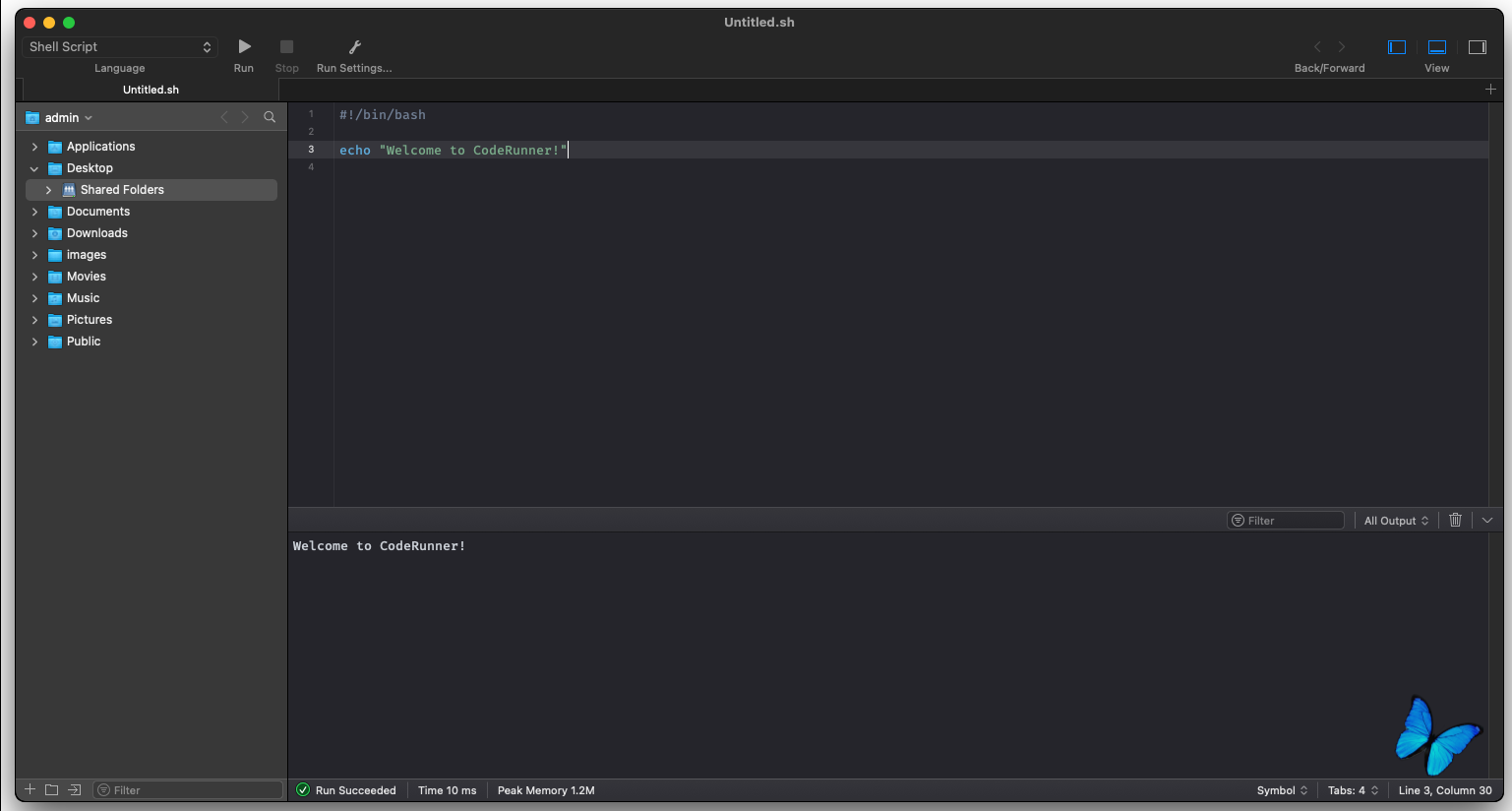This screenshot has height=811, width=1512.
Task: Click the Run Succeeded status indicator
Action: (346, 790)
